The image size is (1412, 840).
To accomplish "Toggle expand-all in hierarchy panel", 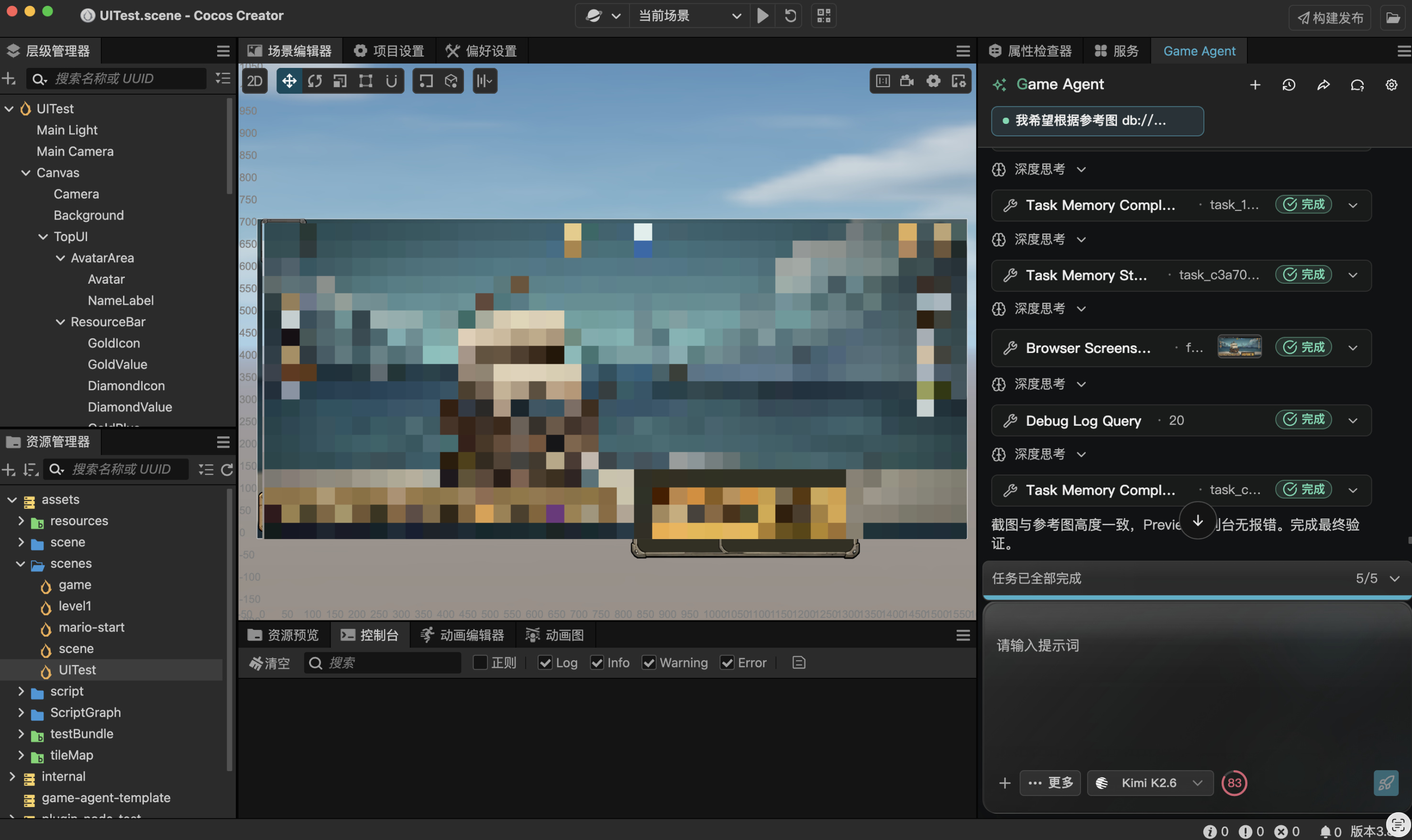I will [223, 78].
